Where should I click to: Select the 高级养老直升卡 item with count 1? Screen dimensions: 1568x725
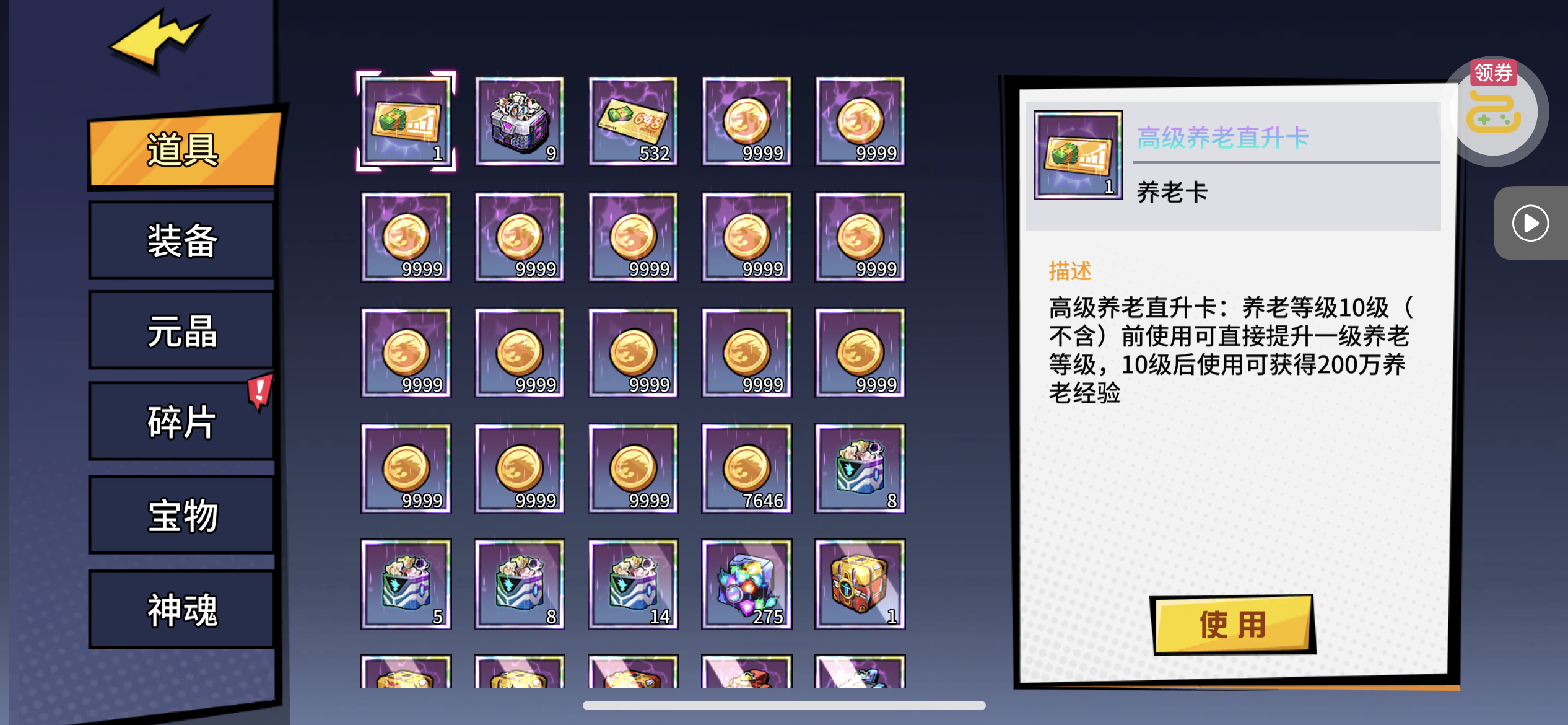[x=406, y=121]
